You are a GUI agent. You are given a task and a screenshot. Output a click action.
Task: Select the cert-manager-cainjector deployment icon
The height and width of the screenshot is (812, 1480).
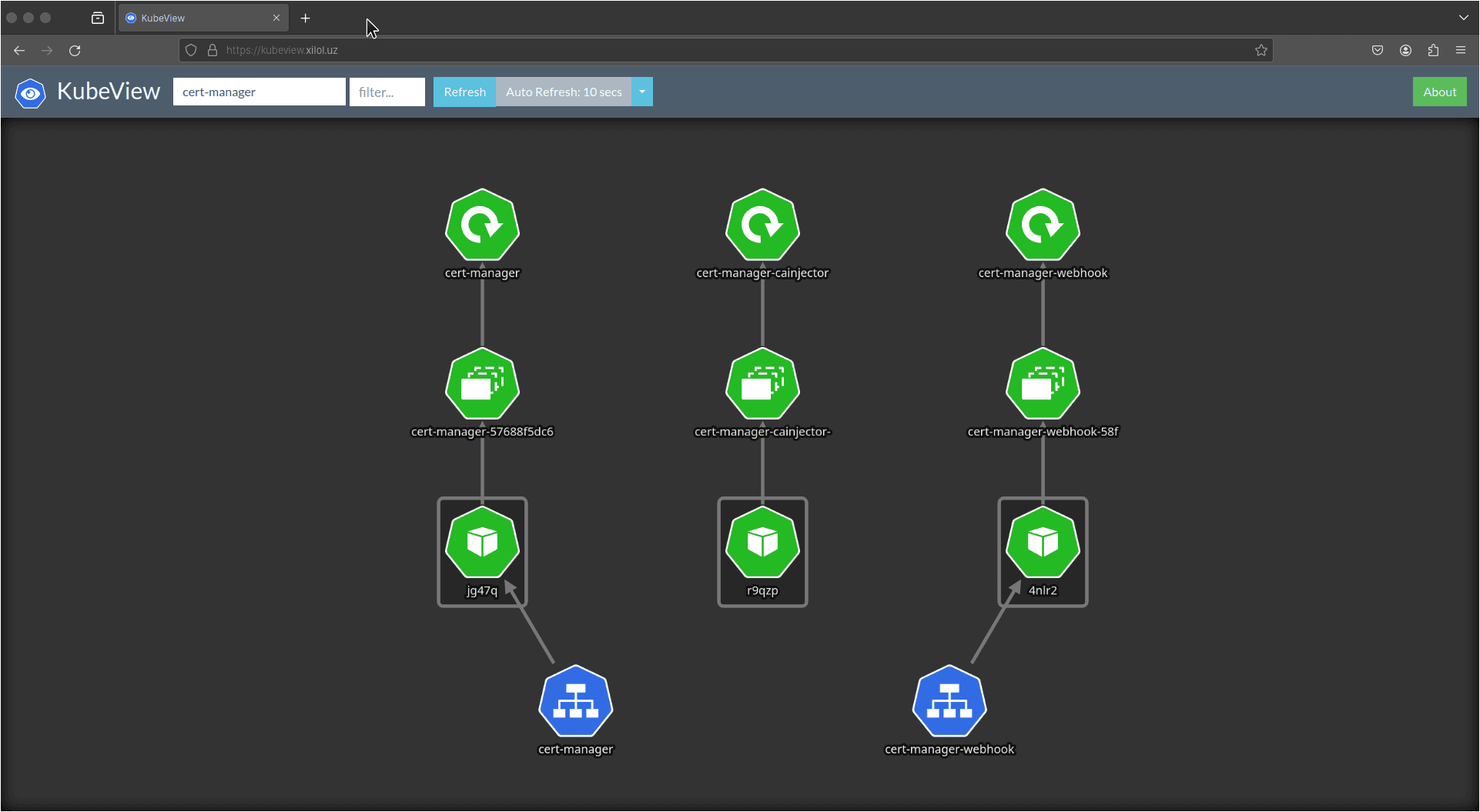click(762, 226)
